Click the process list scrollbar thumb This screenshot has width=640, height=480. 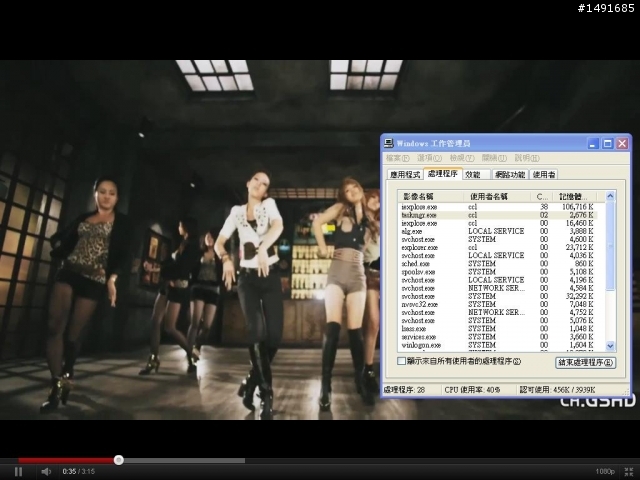[x=610, y=246]
